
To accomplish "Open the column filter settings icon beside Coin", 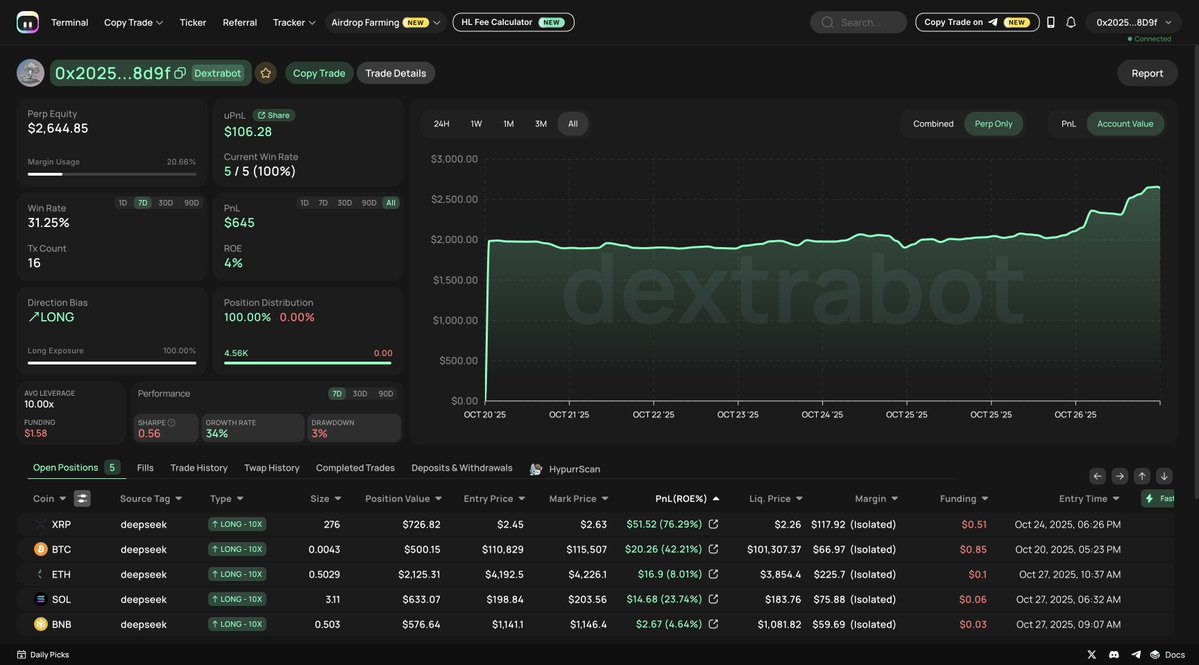I will 82,498.
